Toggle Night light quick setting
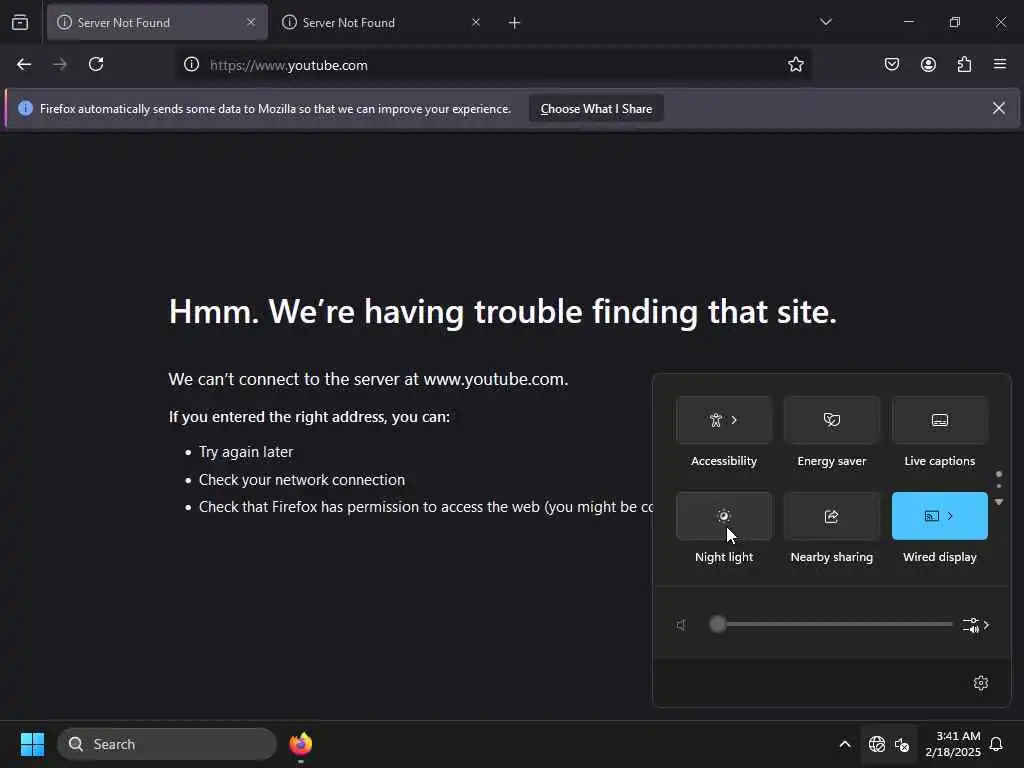Screen dimensions: 1024x768 point(724,516)
